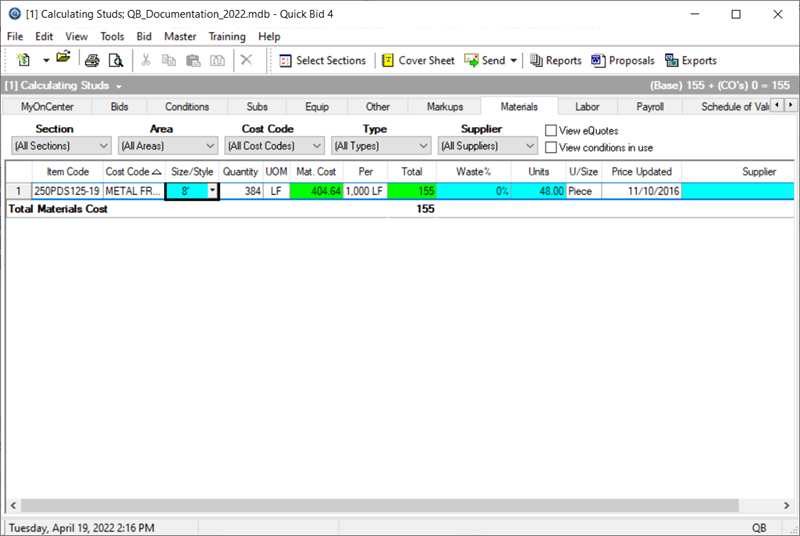800x536 pixels.
Task: Open the Area filter dropdown
Action: point(168,146)
